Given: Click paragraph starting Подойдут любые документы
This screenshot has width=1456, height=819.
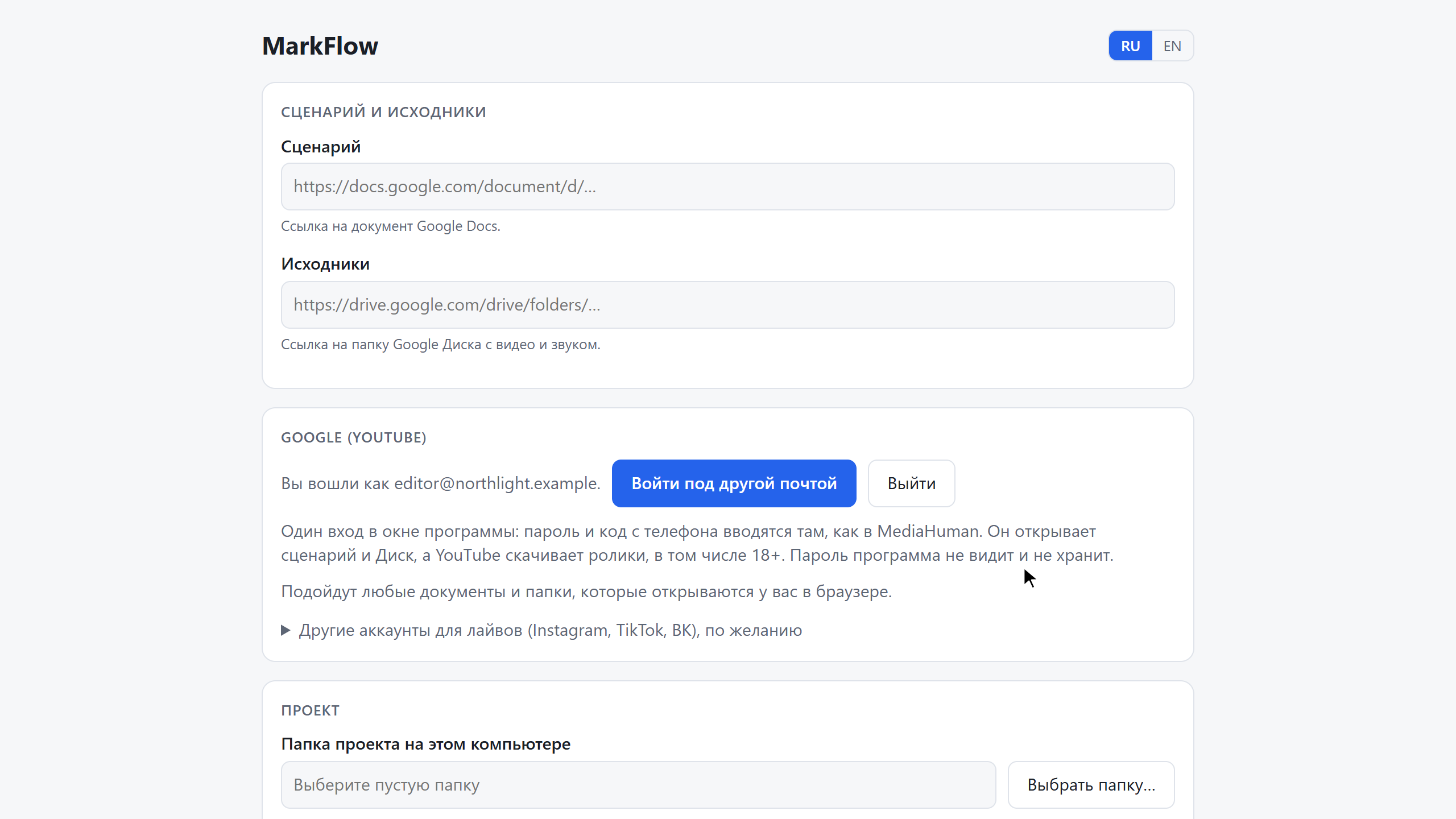Looking at the screenshot, I should click(x=586, y=591).
